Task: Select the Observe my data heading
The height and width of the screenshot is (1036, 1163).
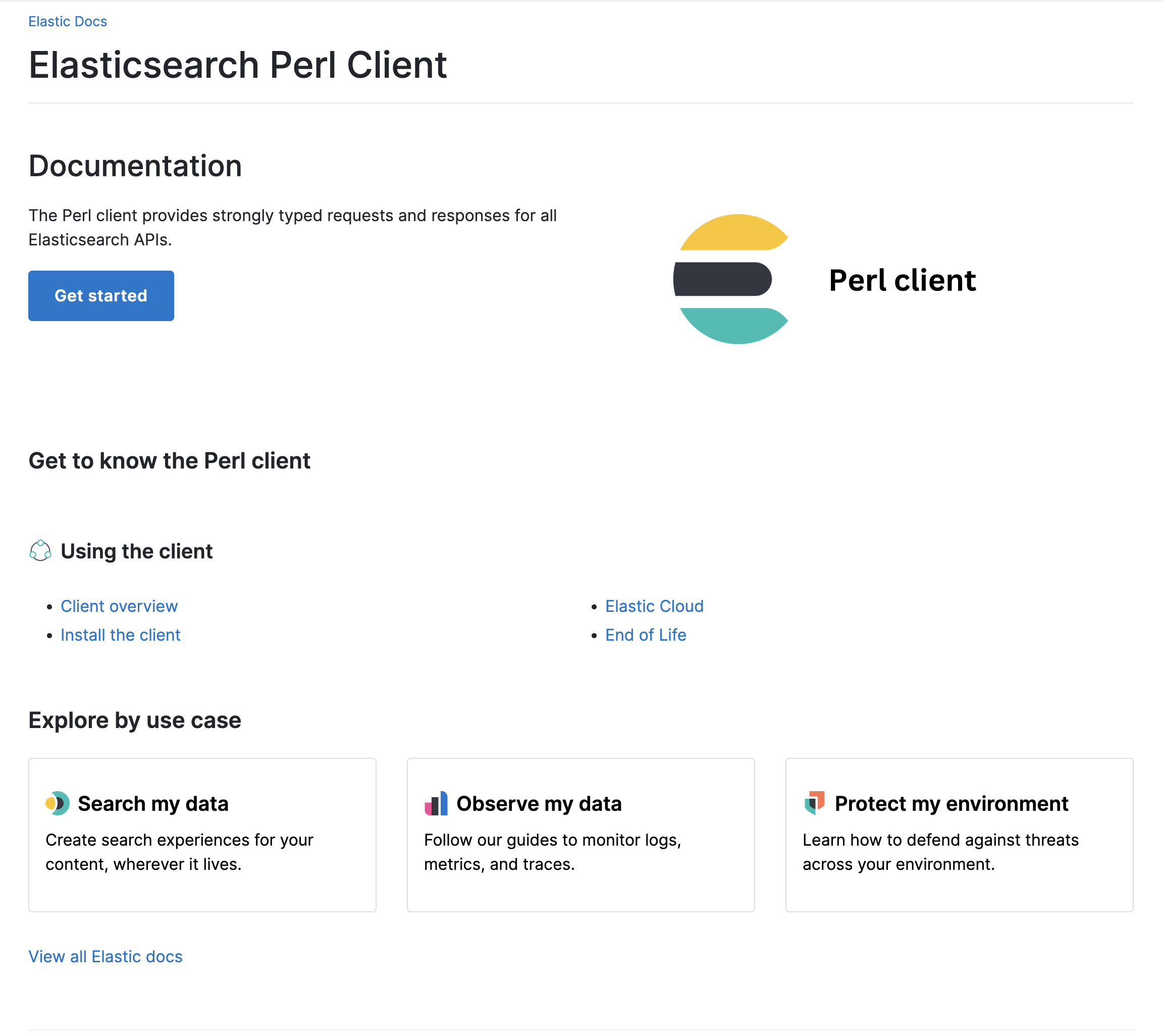Action: pyautogui.click(x=538, y=803)
